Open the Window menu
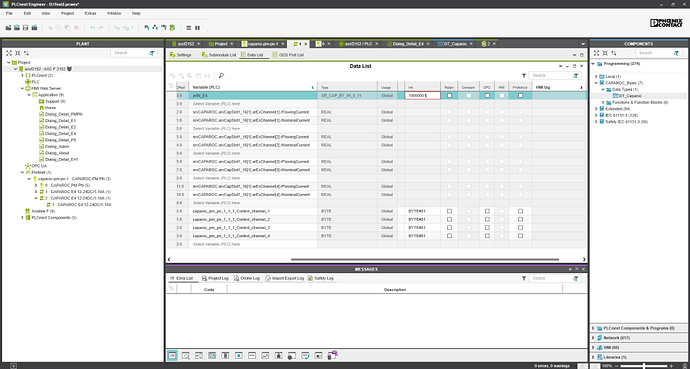690x369 pixels. click(114, 14)
